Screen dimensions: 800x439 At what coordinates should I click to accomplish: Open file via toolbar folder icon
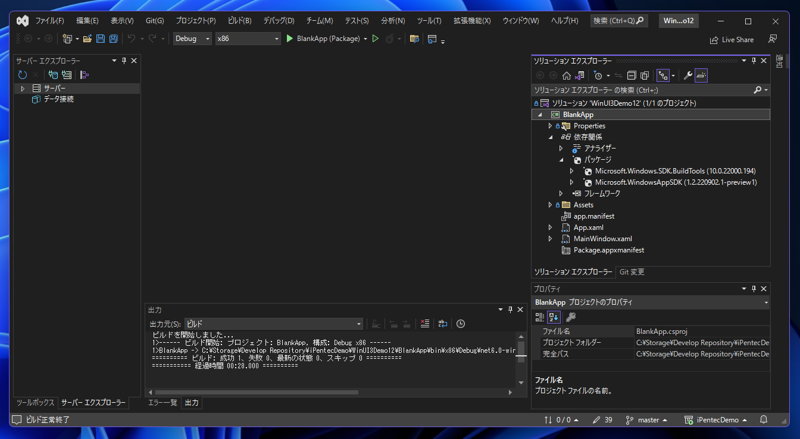(x=87, y=39)
